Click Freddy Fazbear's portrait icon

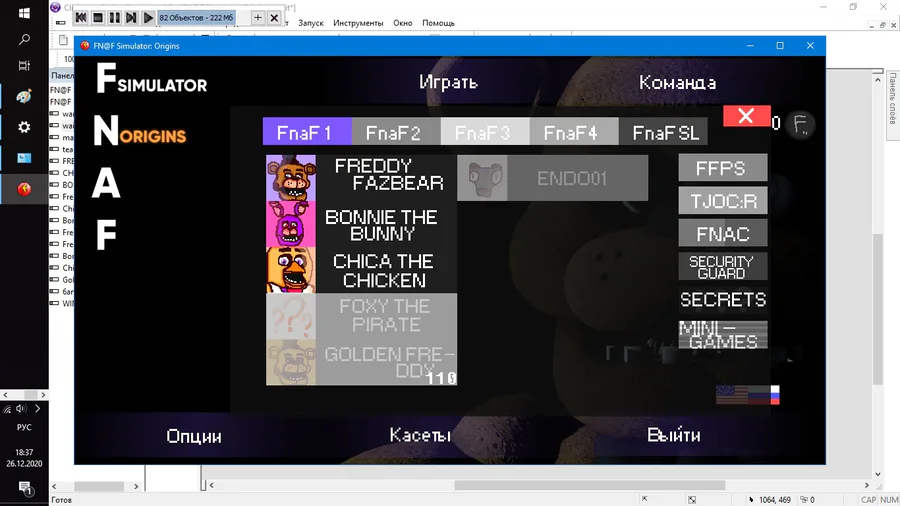tap(291, 178)
